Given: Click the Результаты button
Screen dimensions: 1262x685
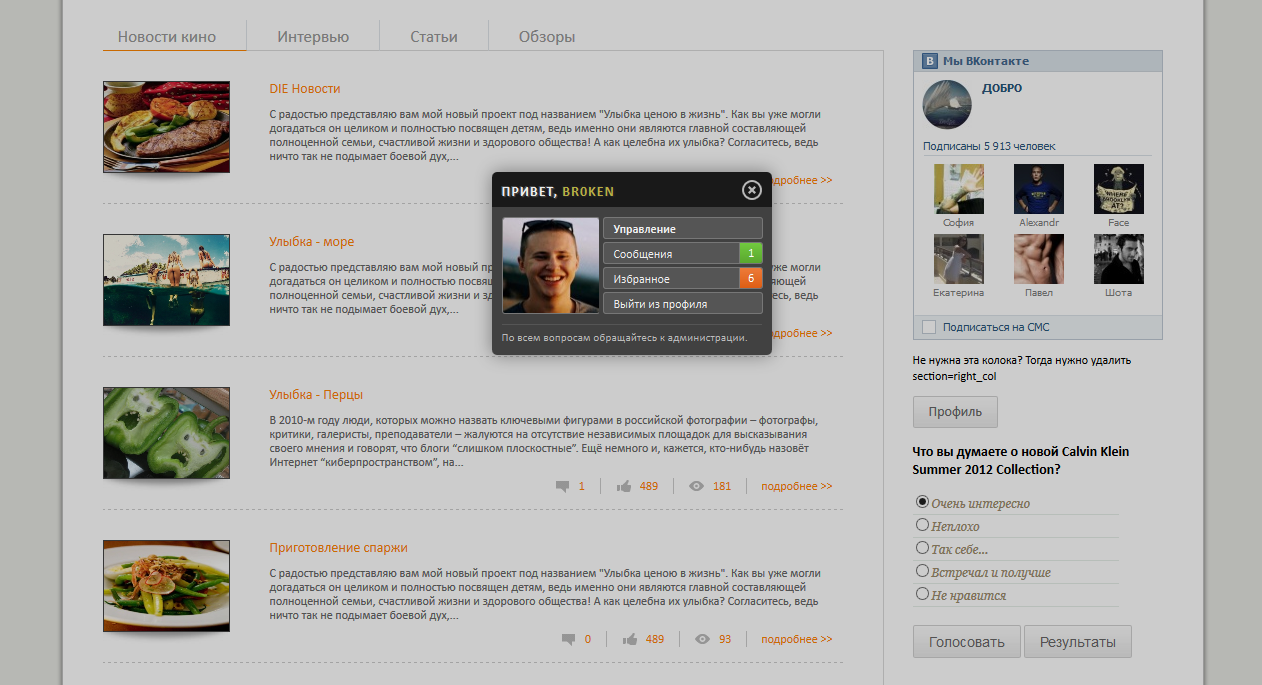Looking at the screenshot, I should (1077, 642).
